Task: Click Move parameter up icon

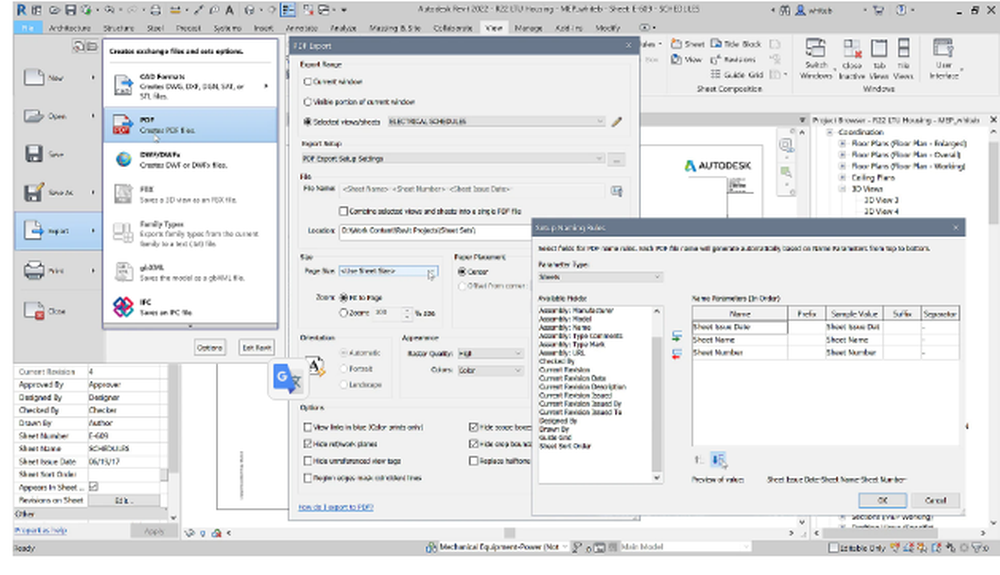Action: [x=698, y=459]
